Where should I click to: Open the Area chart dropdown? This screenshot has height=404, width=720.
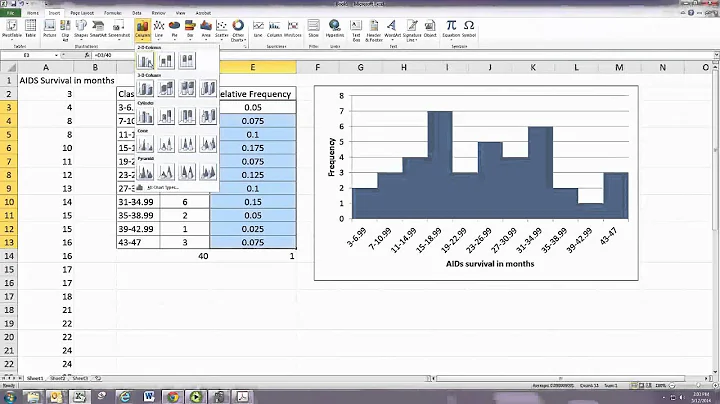coord(206,29)
